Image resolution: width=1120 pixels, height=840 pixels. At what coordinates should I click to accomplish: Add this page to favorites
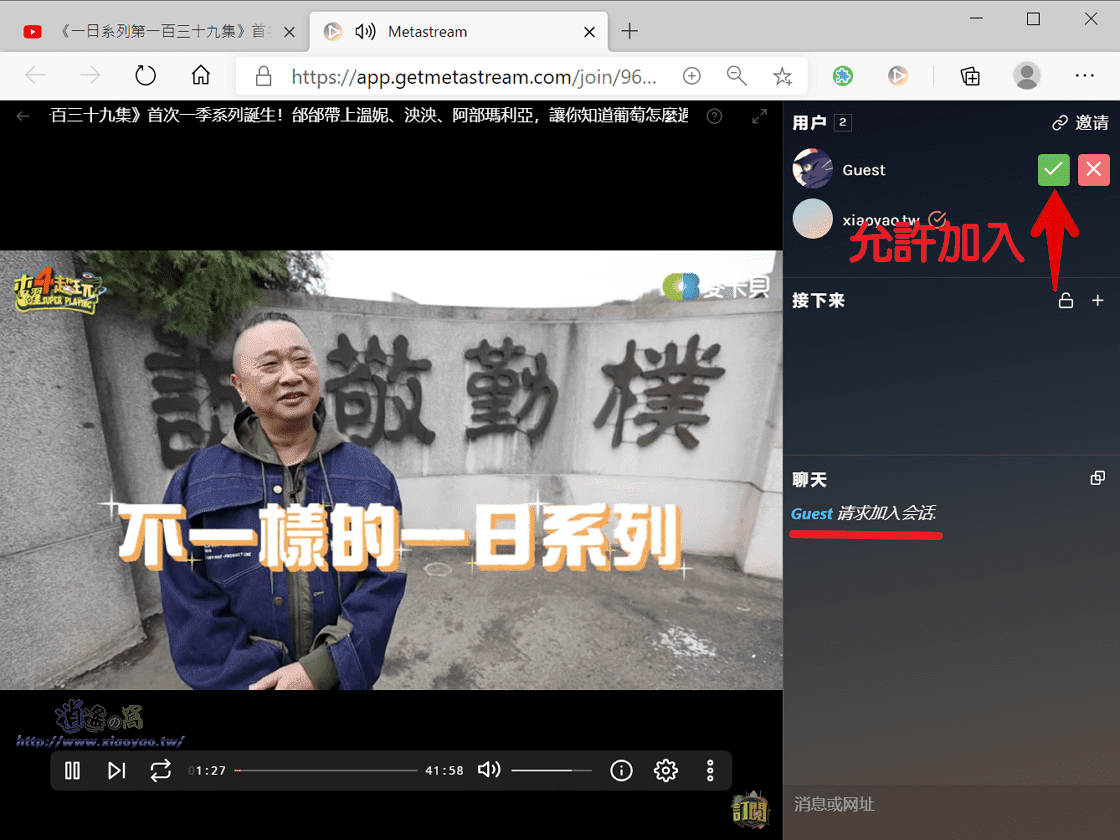point(783,76)
